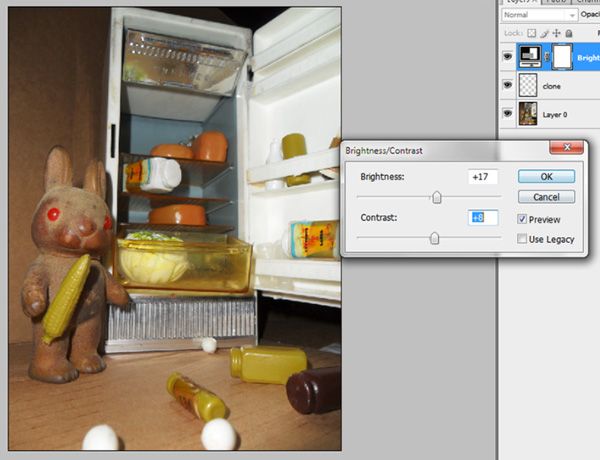Switch to the Layers tab
The image size is (600, 460).
(521, 2)
